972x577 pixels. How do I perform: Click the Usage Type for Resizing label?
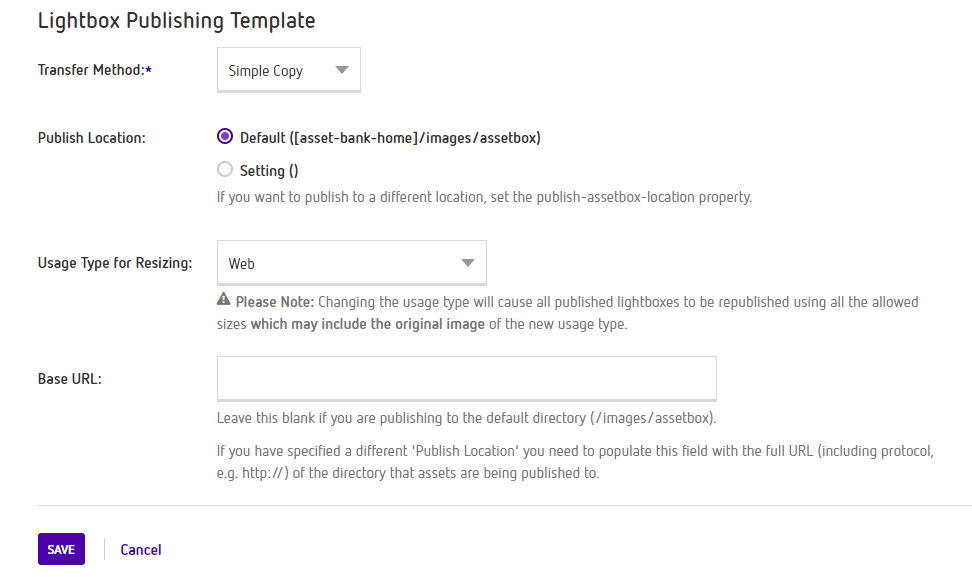coord(115,264)
